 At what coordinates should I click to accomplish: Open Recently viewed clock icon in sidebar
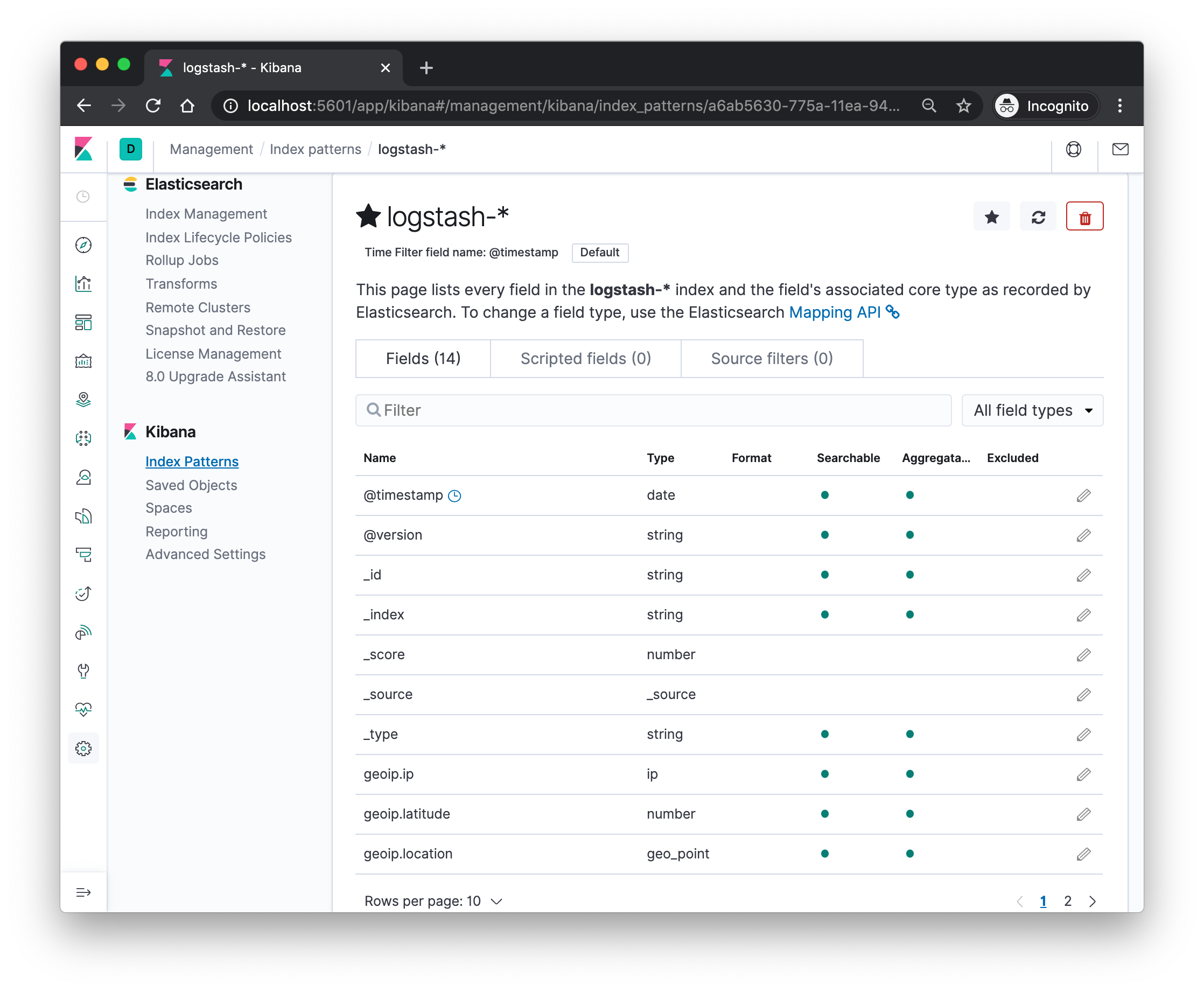coord(83,197)
